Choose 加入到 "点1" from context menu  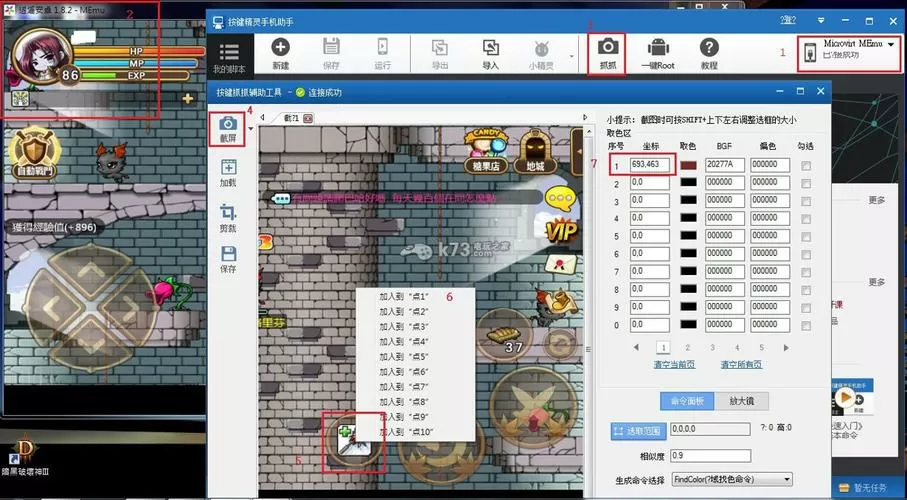tap(404, 296)
